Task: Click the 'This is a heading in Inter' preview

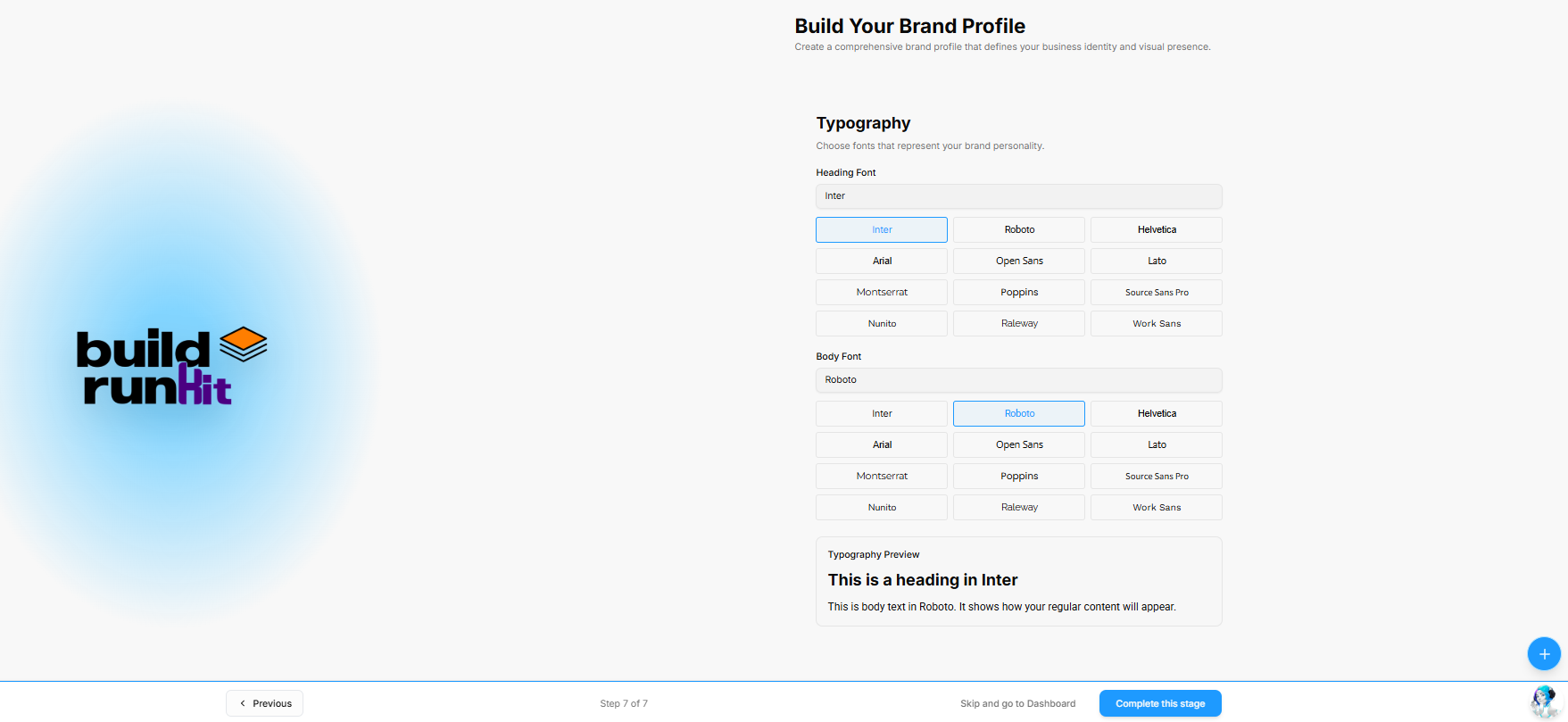Action: click(x=923, y=580)
